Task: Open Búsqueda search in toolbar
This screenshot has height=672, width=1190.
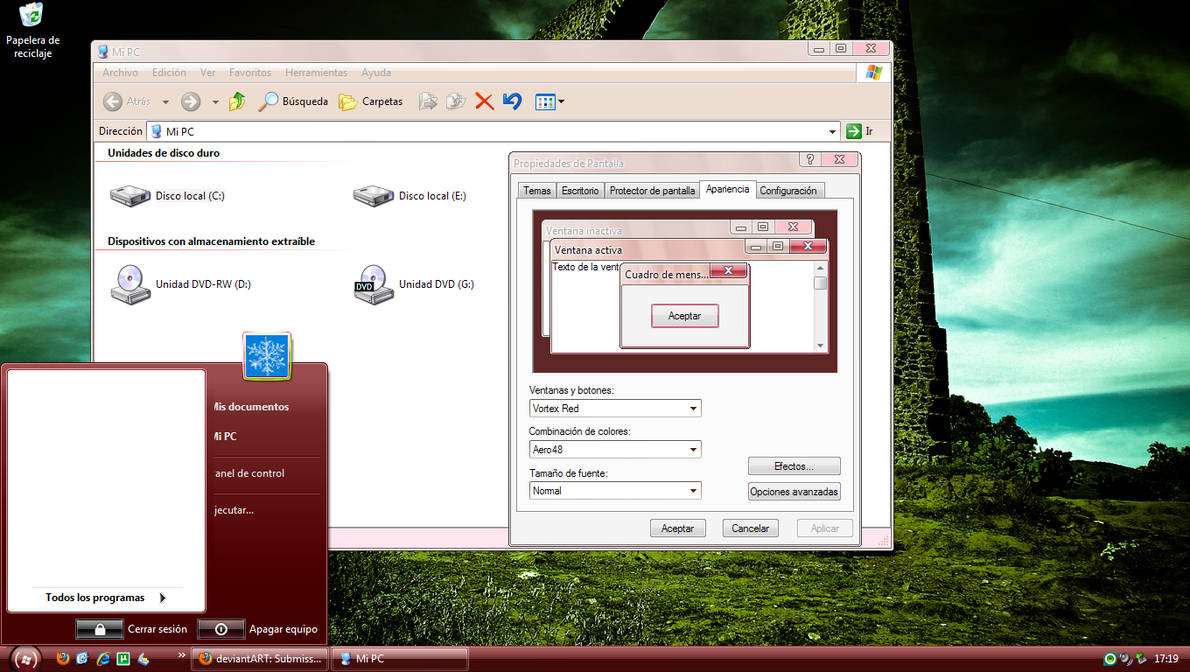Action: point(294,101)
